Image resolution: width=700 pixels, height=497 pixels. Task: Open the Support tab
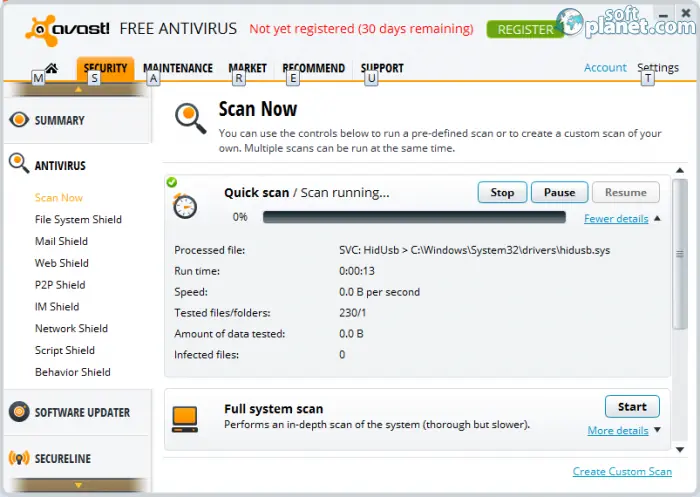(x=382, y=68)
